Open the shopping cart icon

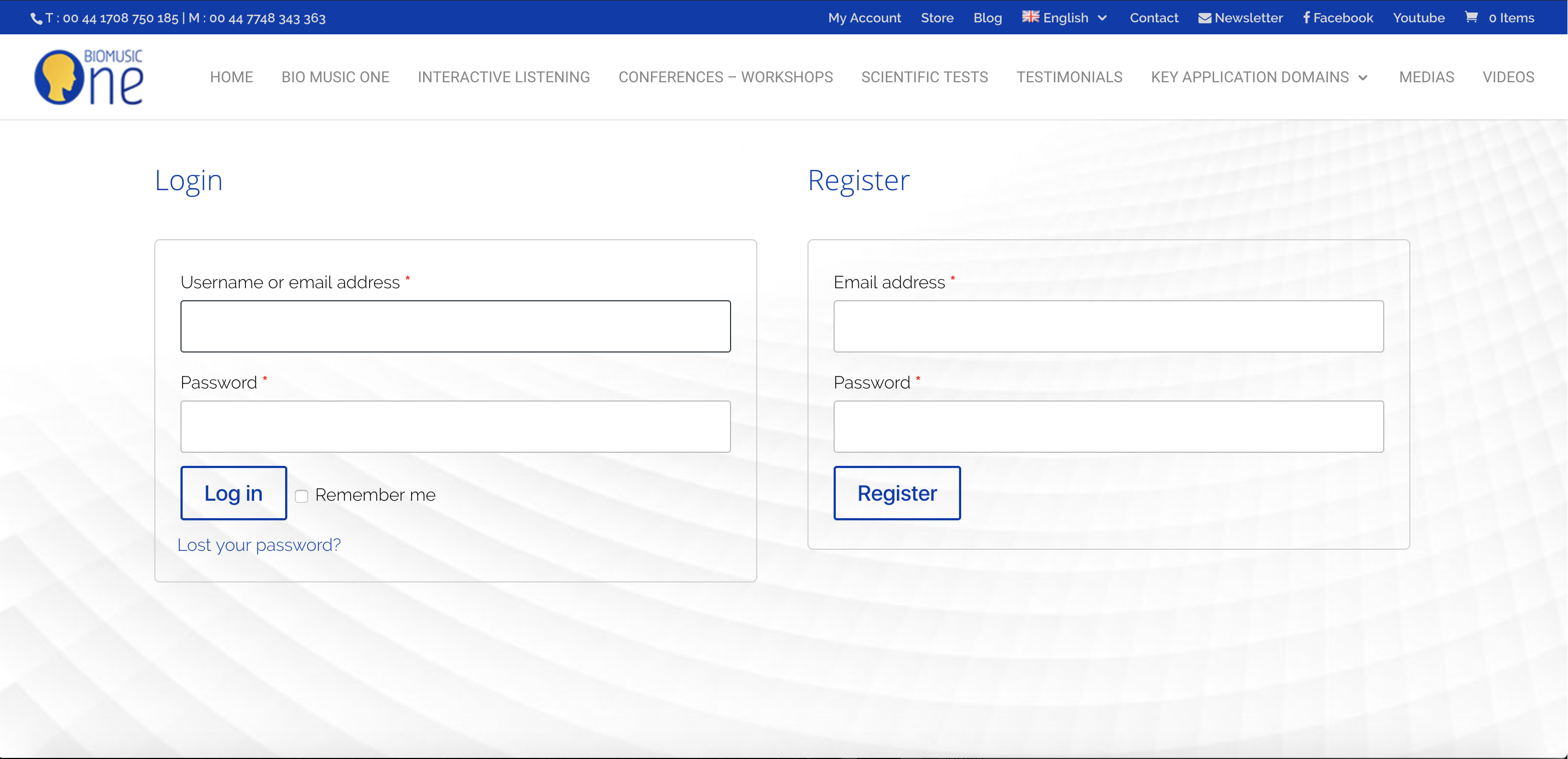1471,17
